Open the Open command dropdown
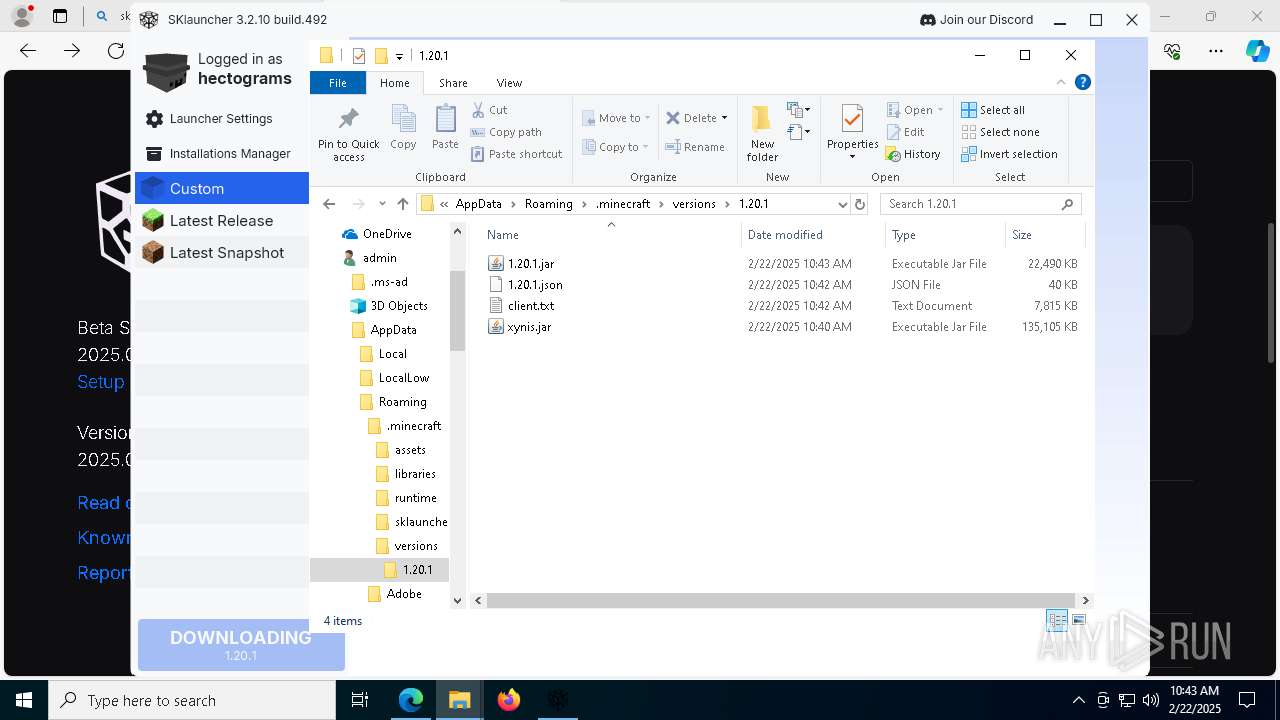 [x=941, y=110]
